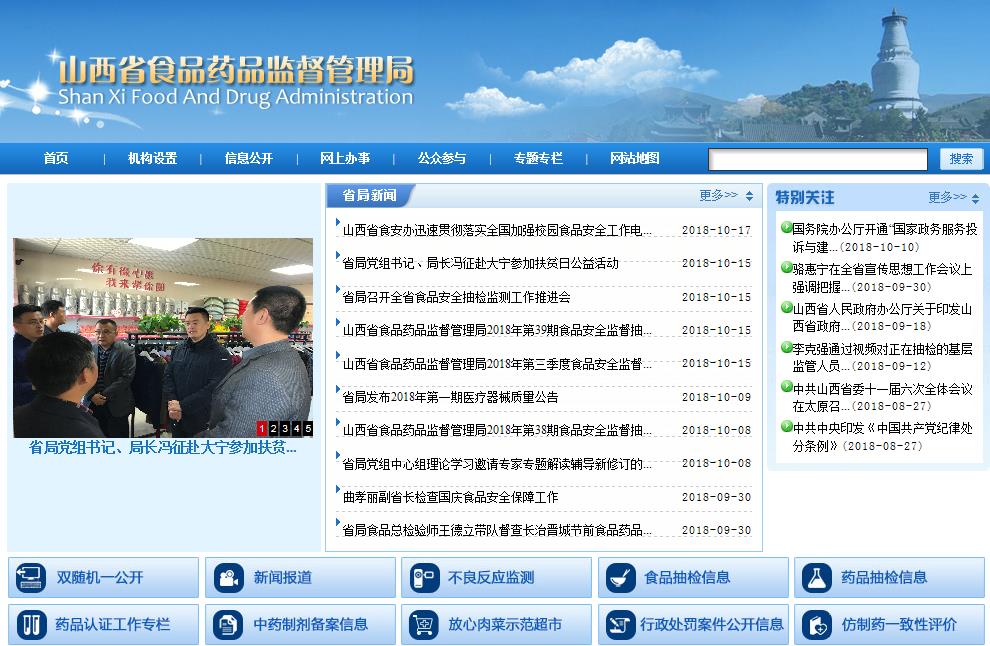990x646 pixels.
Task: Click inside the search input field
Action: (x=818, y=158)
